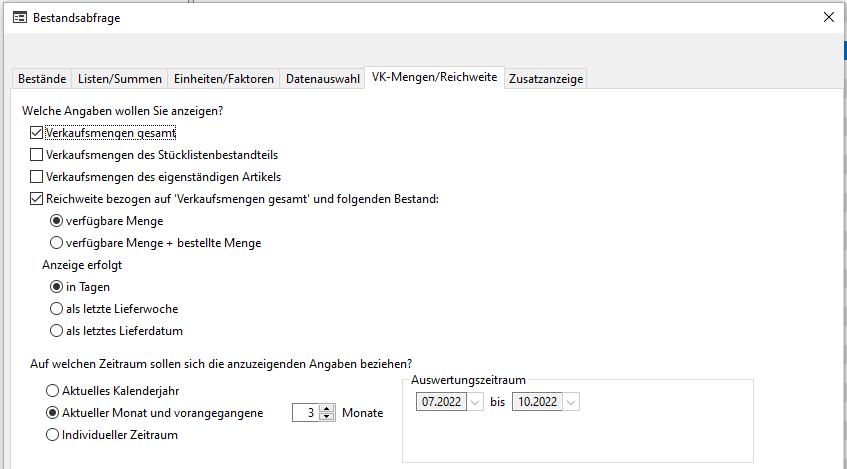Open the Einheiten/Faktoren tab
This screenshot has width=847, height=469.
click(223, 79)
